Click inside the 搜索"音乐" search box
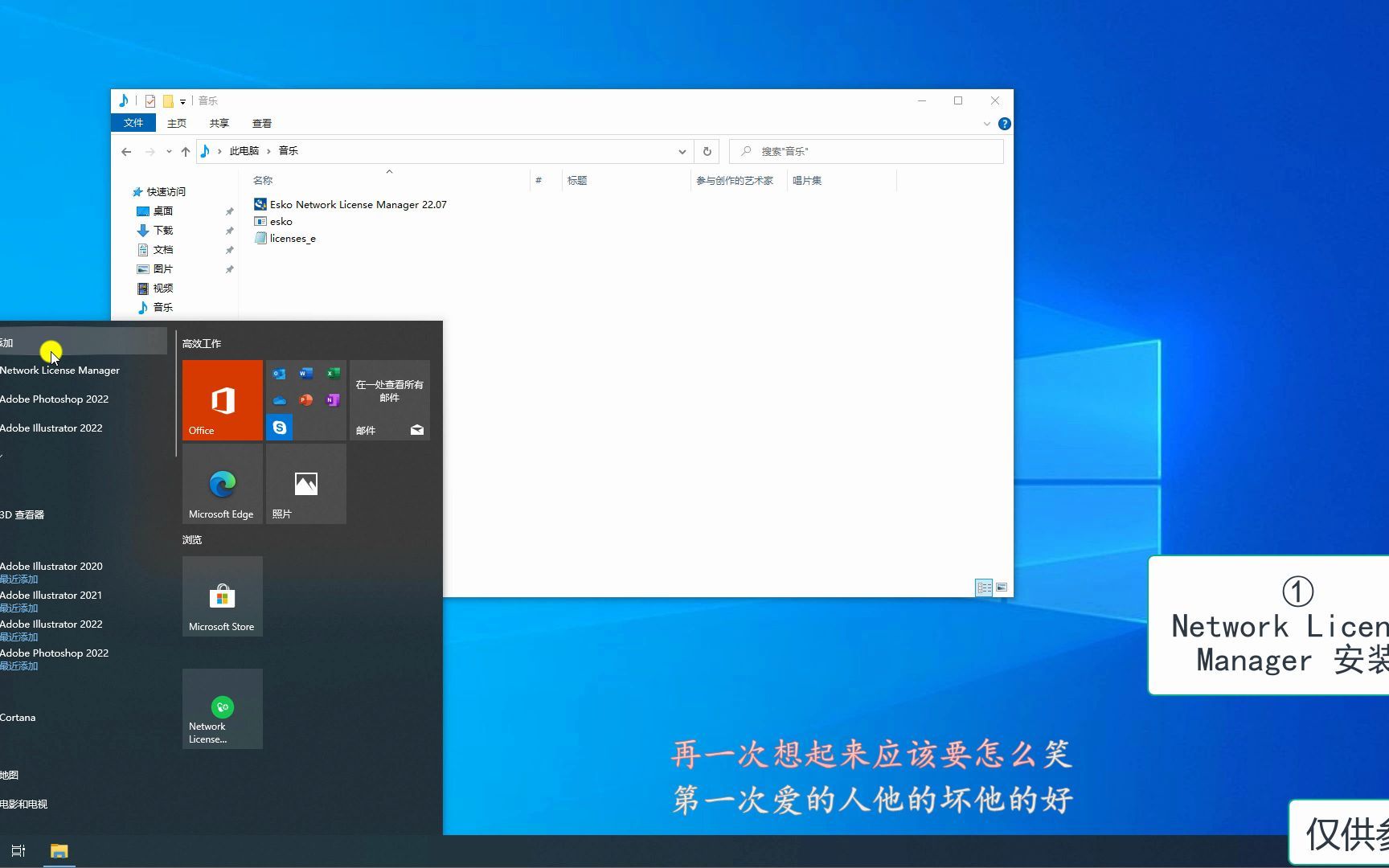1389x868 pixels. [867, 151]
